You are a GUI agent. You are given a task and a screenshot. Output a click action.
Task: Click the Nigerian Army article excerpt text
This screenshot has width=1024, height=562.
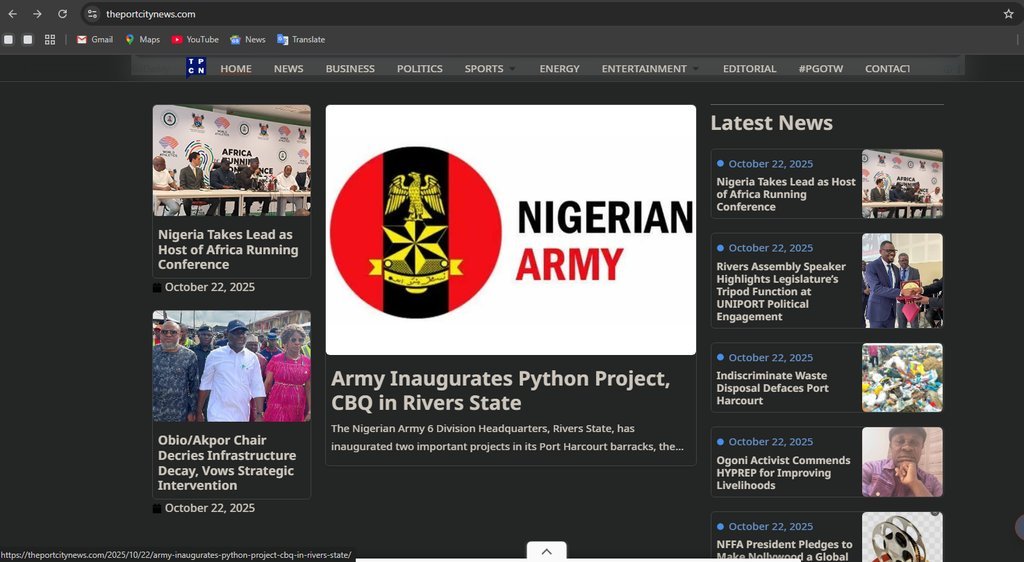pos(507,437)
